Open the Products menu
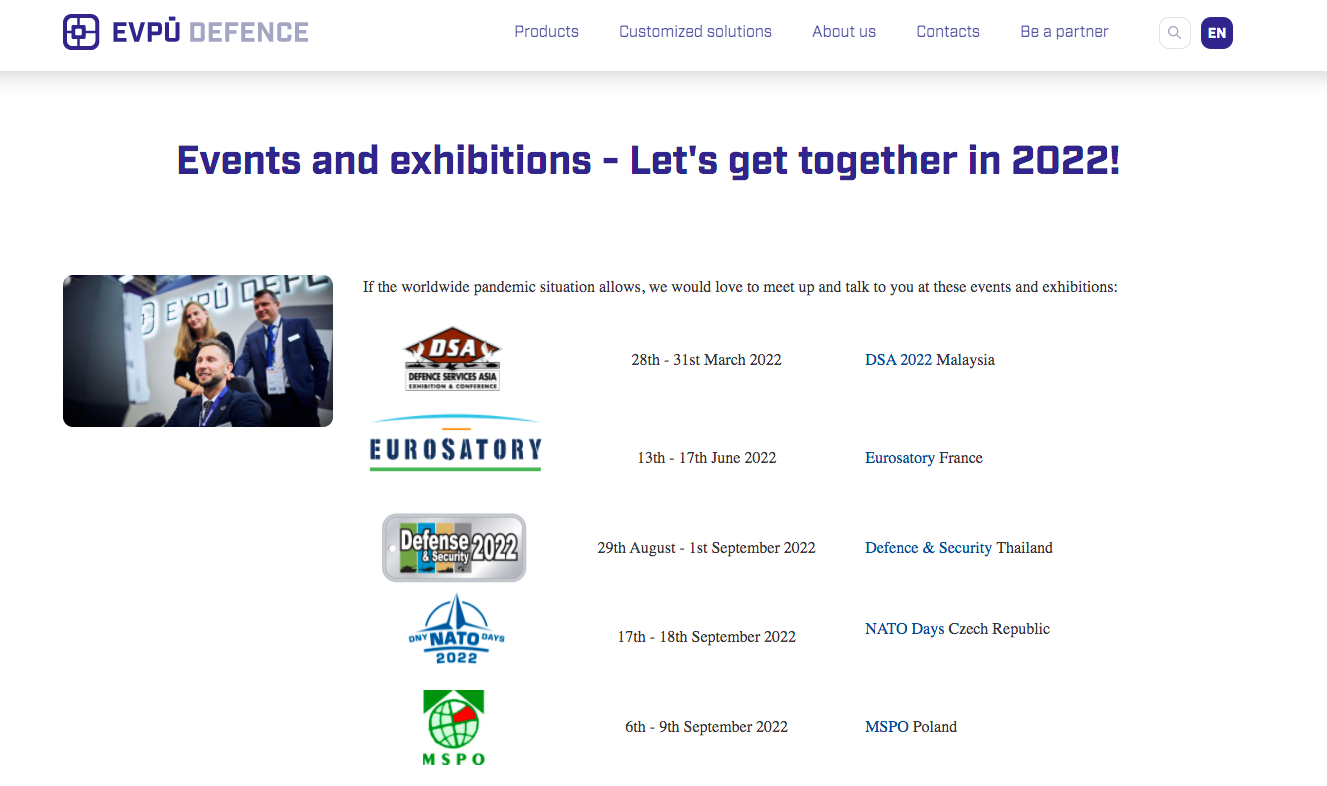This screenshot has height=786, width=1327. coord(546,32)
